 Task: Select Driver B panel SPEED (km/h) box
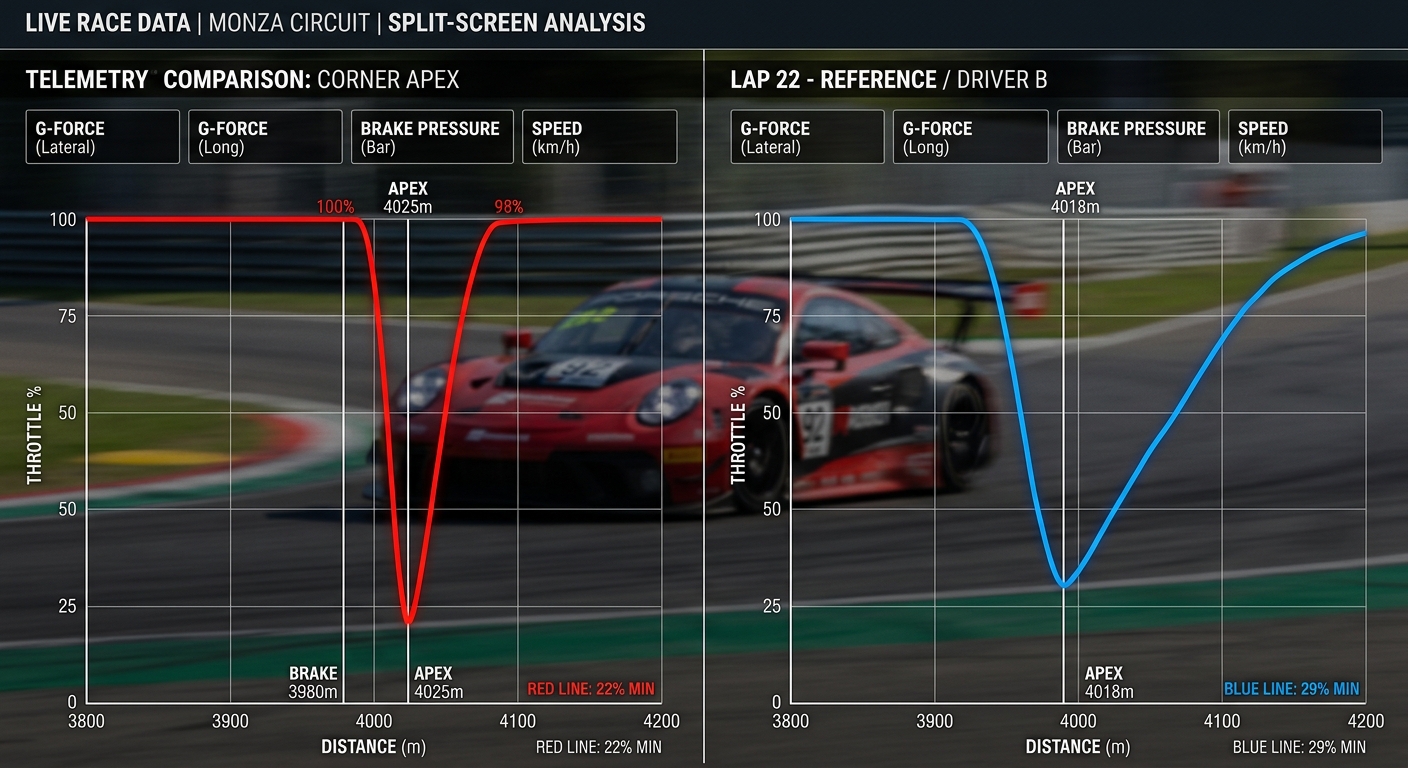point(1305,137)
